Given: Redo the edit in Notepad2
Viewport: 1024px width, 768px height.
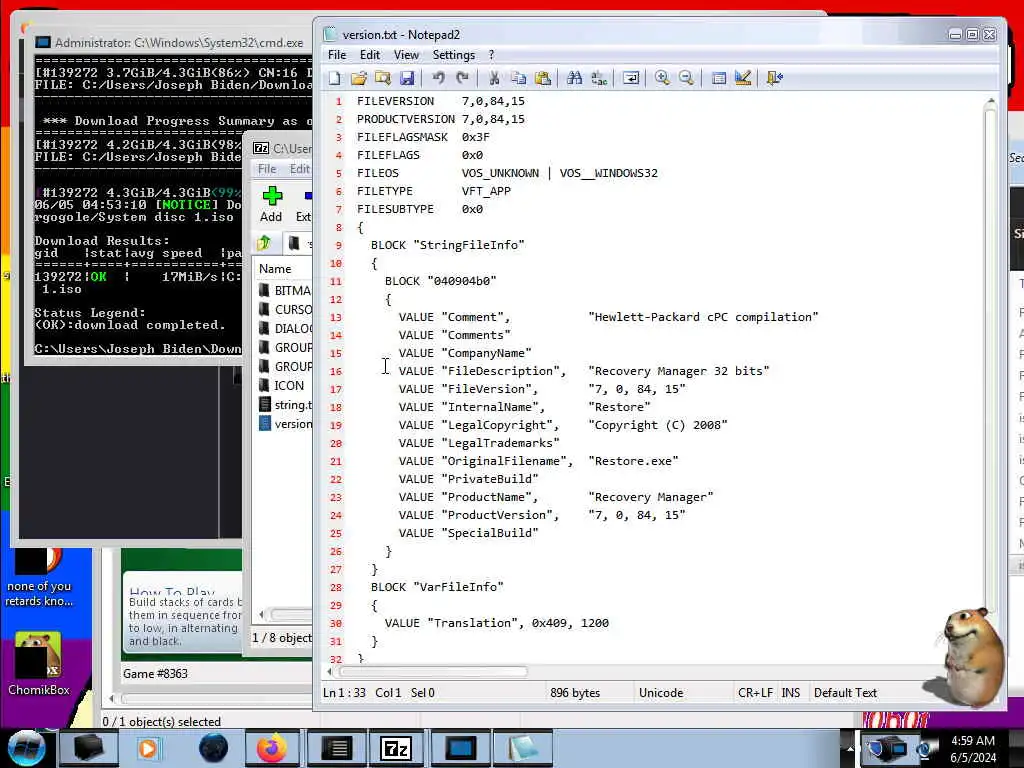Looking at the screenshot, I should (x=462, y=78).
